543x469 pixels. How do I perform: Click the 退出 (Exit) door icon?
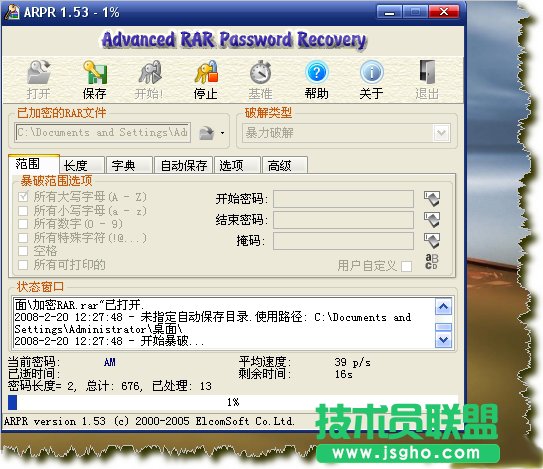427,72
